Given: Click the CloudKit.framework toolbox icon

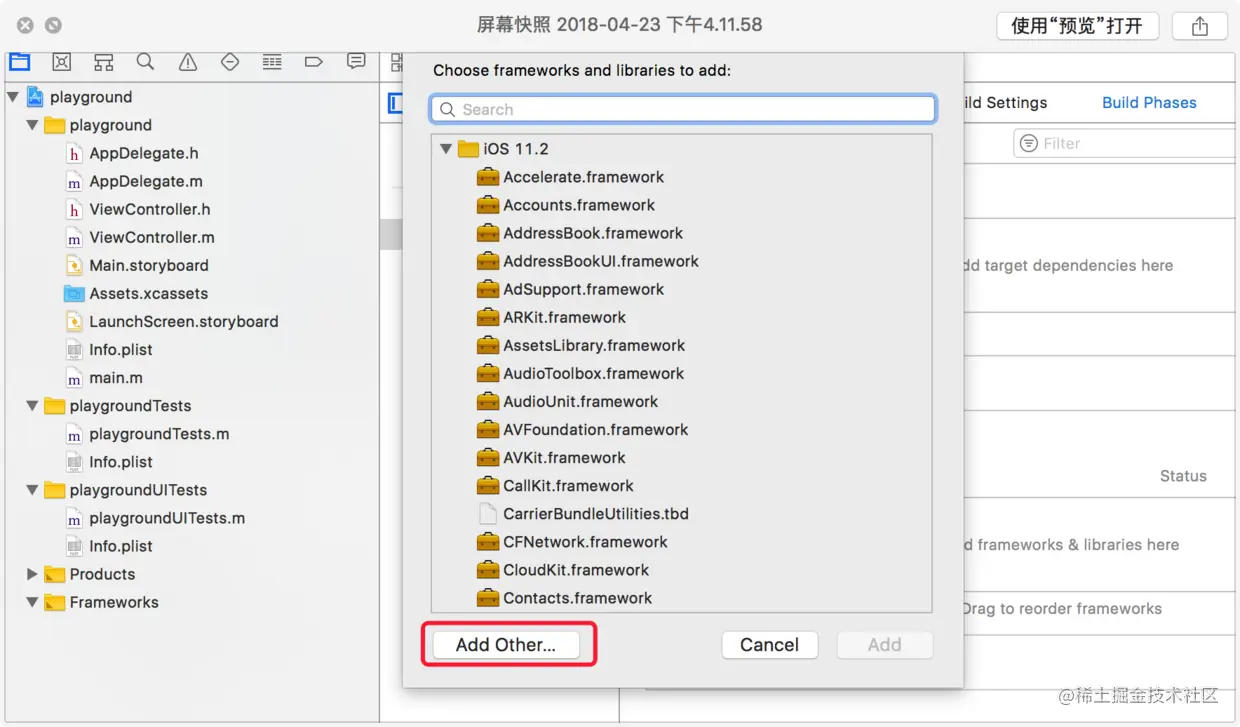Looking at the screenshot, I should coord(488,570).
